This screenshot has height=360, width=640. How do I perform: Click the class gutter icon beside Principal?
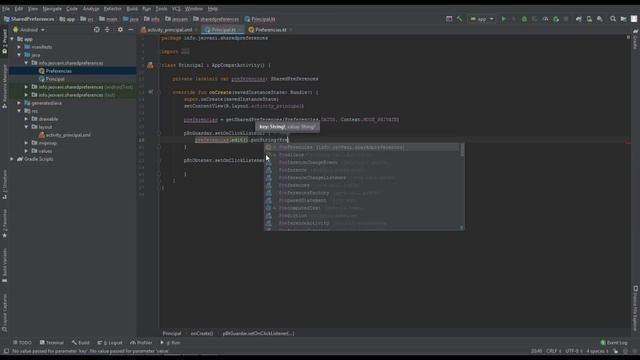tap(150, 65)
